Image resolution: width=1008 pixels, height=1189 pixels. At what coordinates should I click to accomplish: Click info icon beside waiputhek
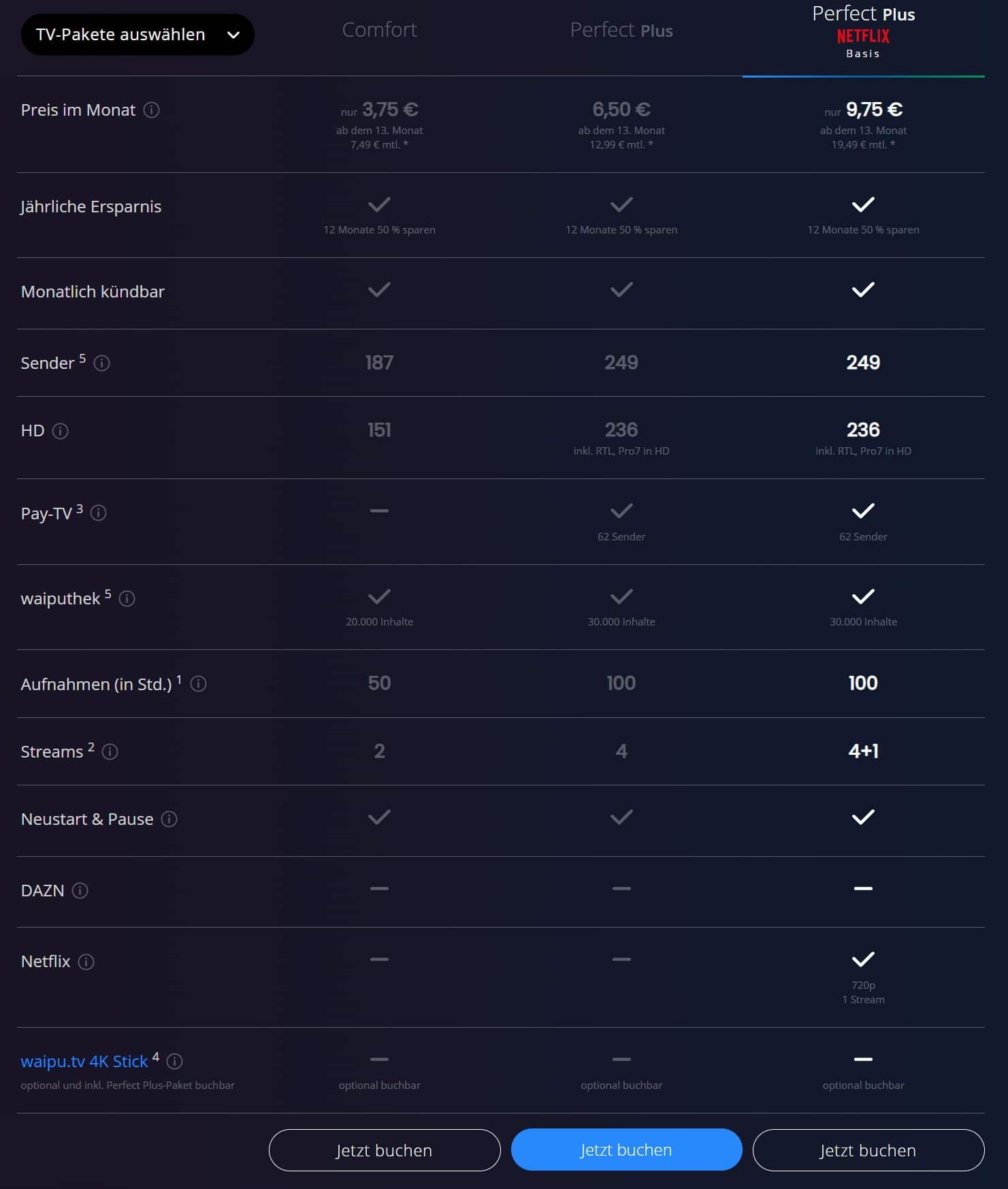point(127,598)
